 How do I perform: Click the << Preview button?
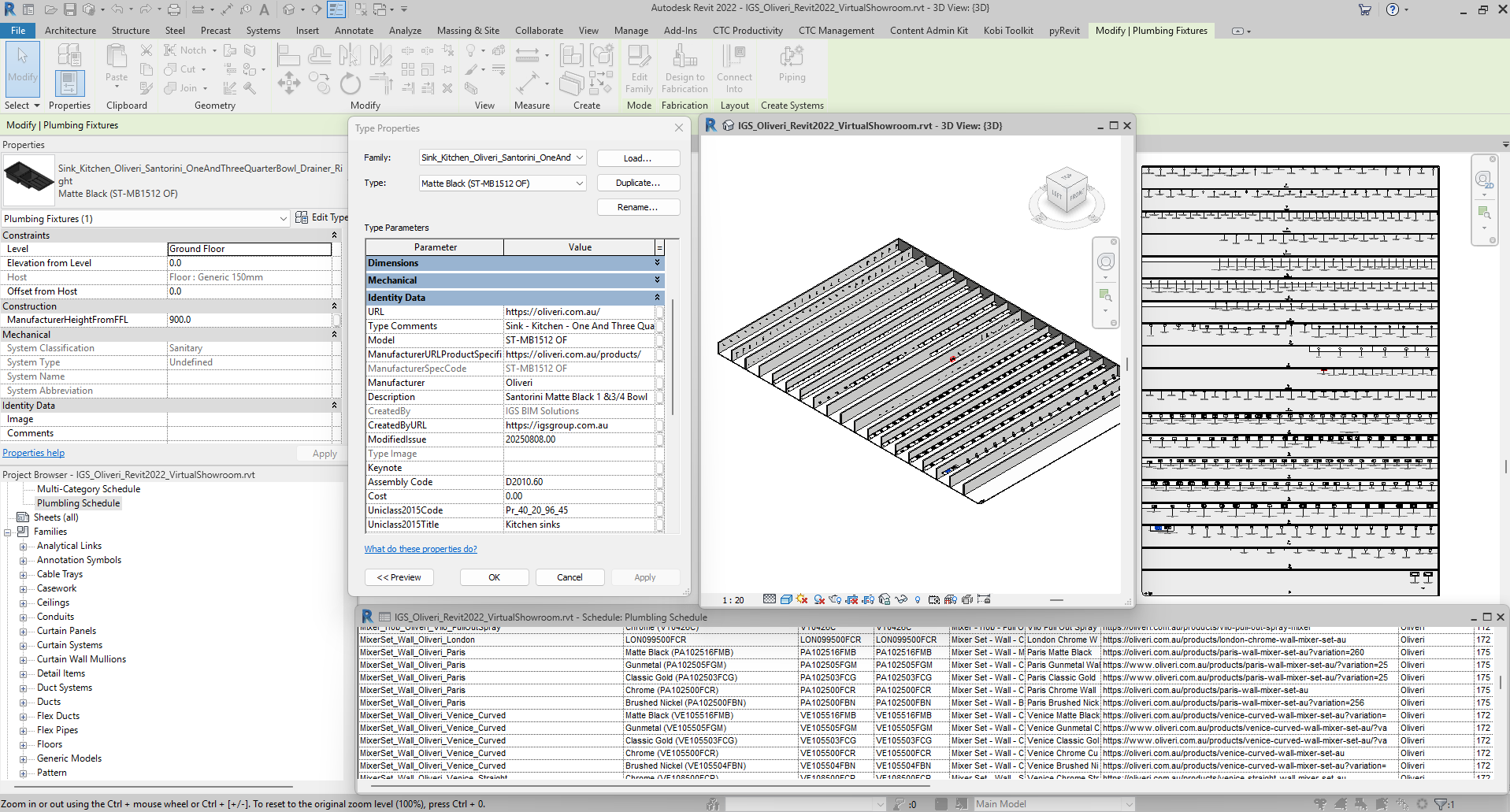(399, 577)
